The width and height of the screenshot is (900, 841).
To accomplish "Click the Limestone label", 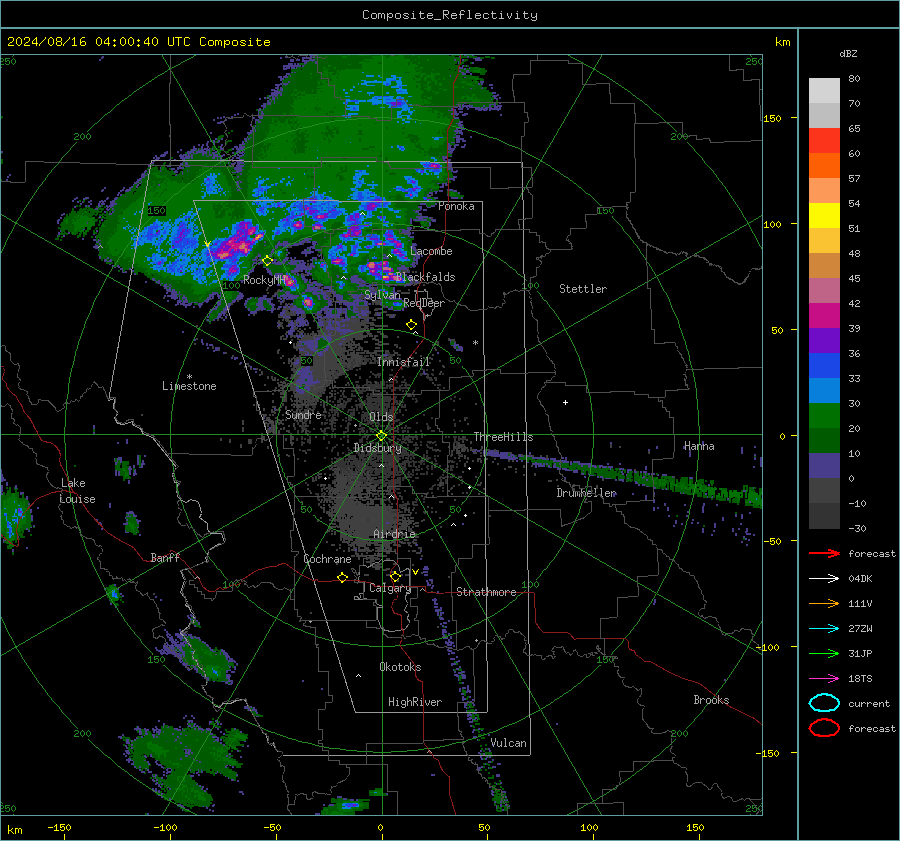I will click(x=189, y=386).
